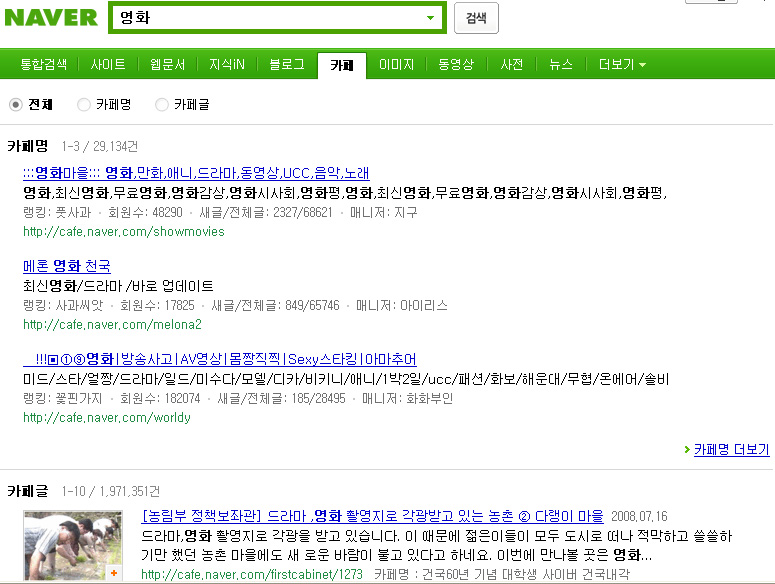Click the 최신영화/드라마 /바로 업데이트 description
775x584 pixels.
118,286
